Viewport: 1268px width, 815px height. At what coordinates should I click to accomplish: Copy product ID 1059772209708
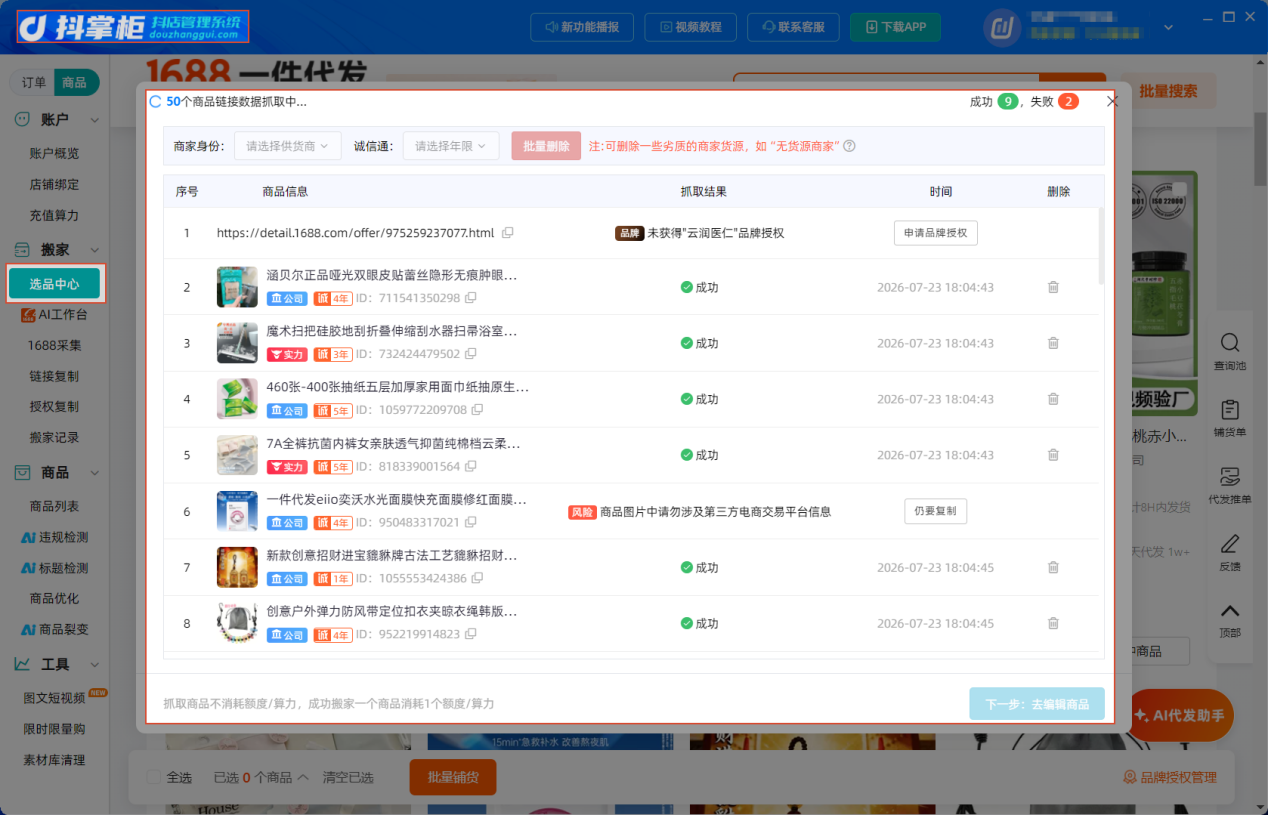(x=478, y=410)
